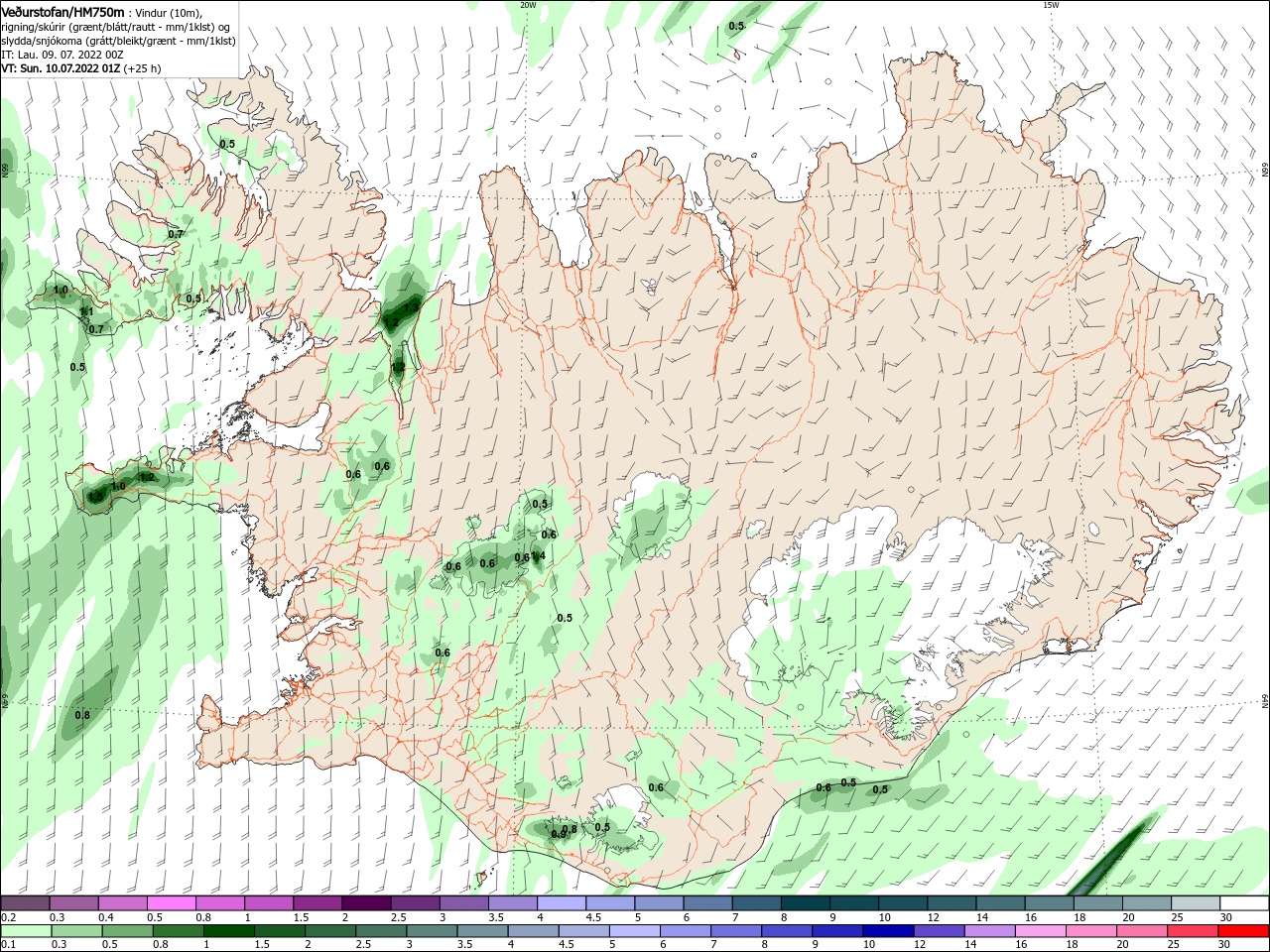Click the darkest green swatch between 1 and 1.5
1270x952 pixels.
[228, 931]
